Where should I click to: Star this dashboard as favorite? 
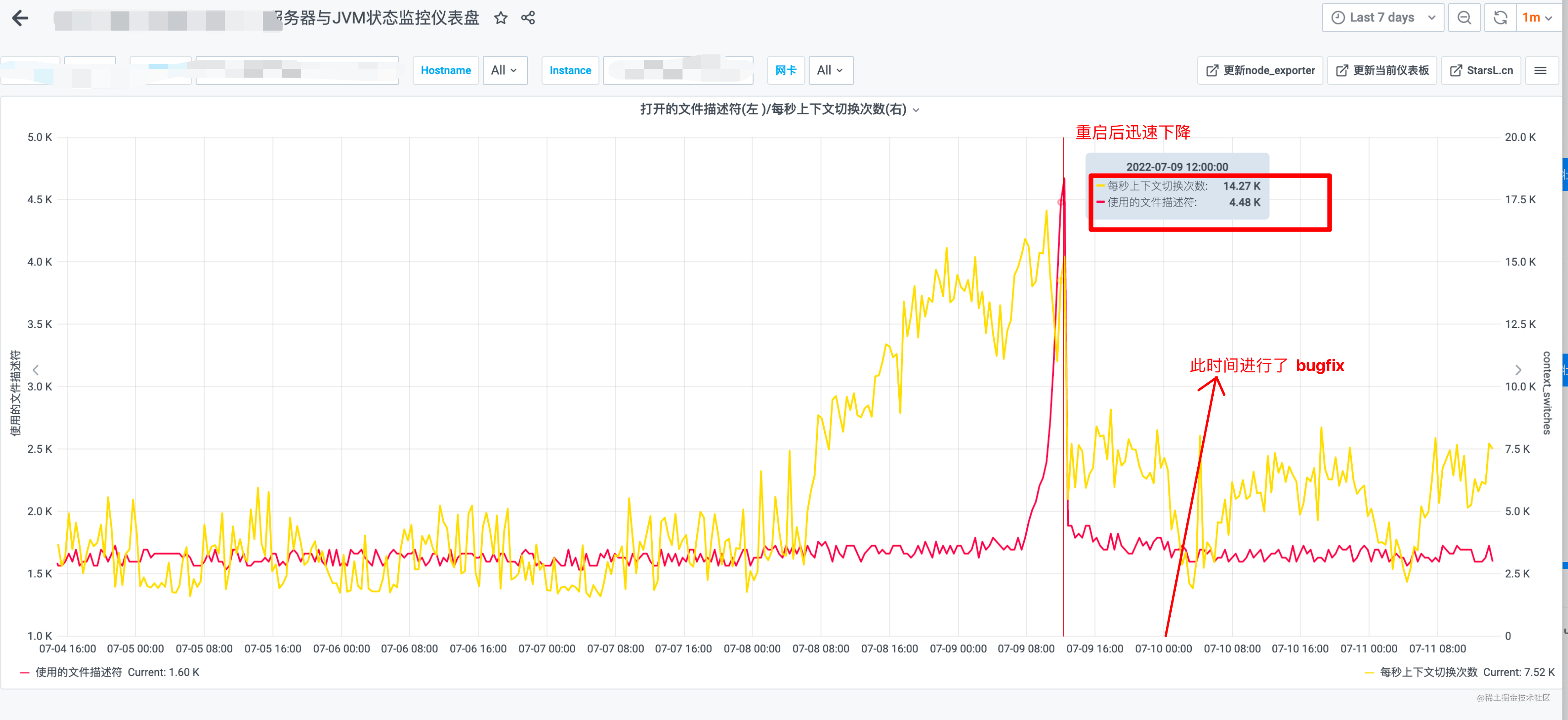[501, 18]
